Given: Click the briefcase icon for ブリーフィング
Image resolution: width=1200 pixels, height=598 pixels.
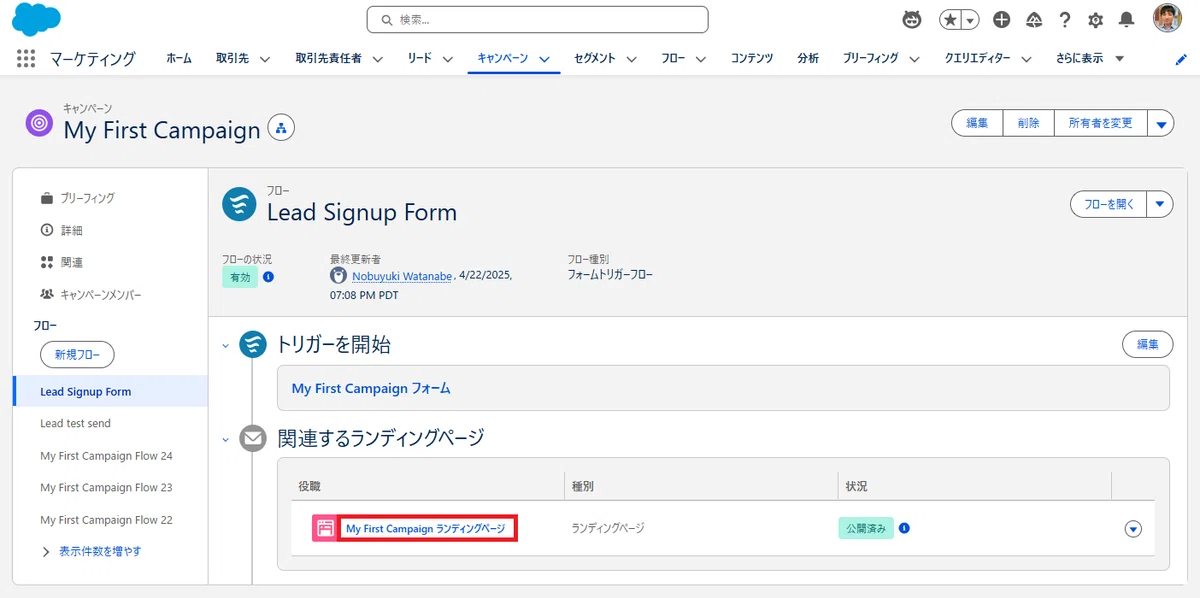Looking at the screenshot, I should [x=47, y=198].
